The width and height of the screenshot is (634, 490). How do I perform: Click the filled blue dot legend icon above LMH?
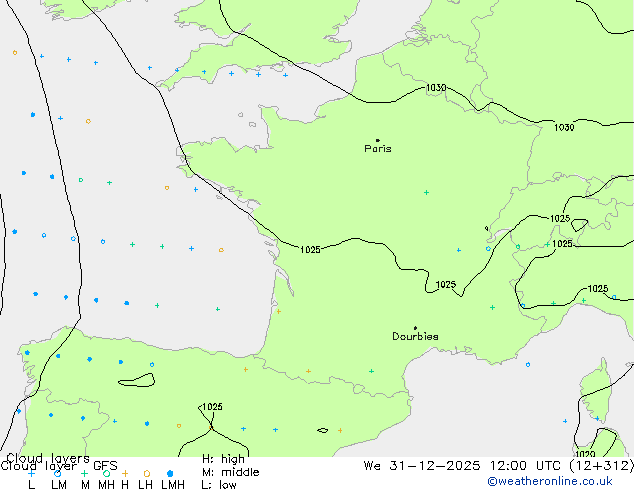click(170, 473)
